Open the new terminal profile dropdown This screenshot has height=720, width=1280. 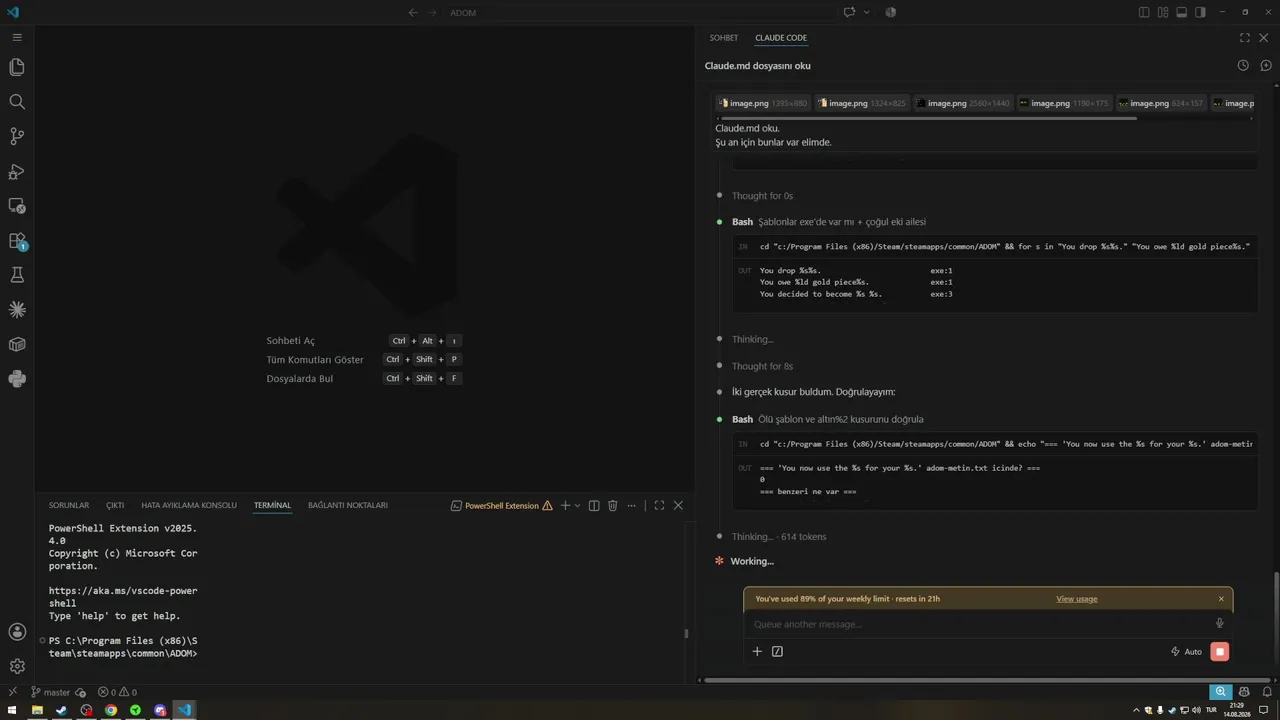pos(577,506)
